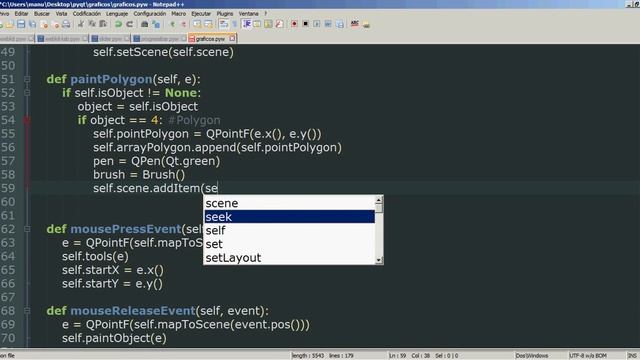Toggle show all characters button
The height and width of the screenshot is (360, 640).
tap(235, 24)
